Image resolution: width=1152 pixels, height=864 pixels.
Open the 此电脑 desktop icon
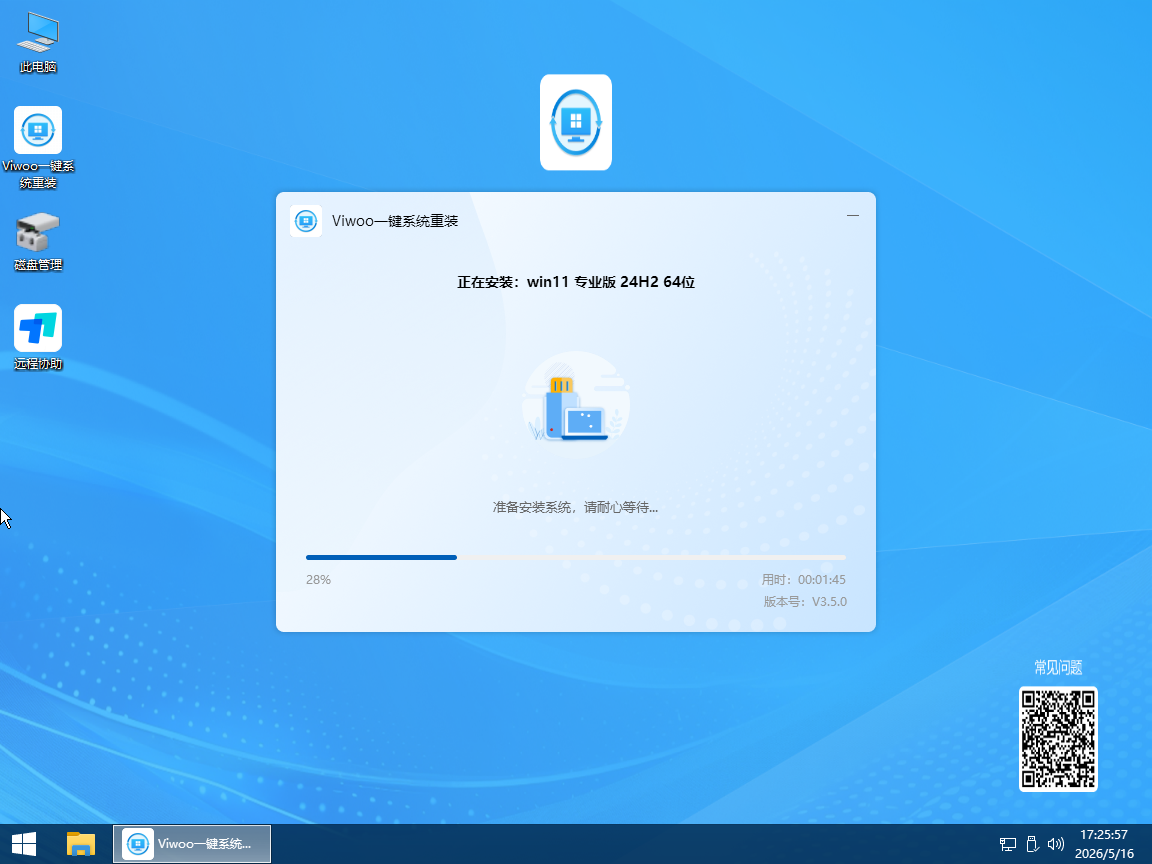(38, 43)
